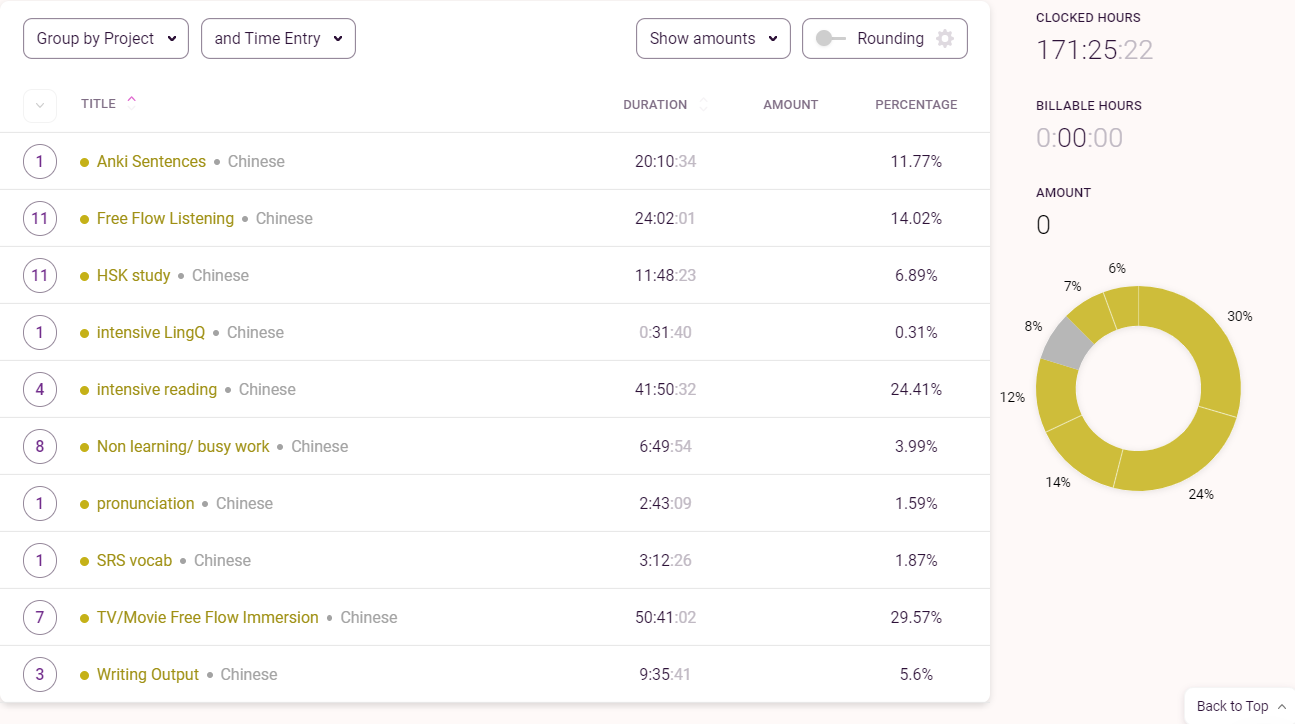The height and width of the screenshot is (724, 1295).
Task: Open the and Time Entry dropdown
Action: click(278, 39)
